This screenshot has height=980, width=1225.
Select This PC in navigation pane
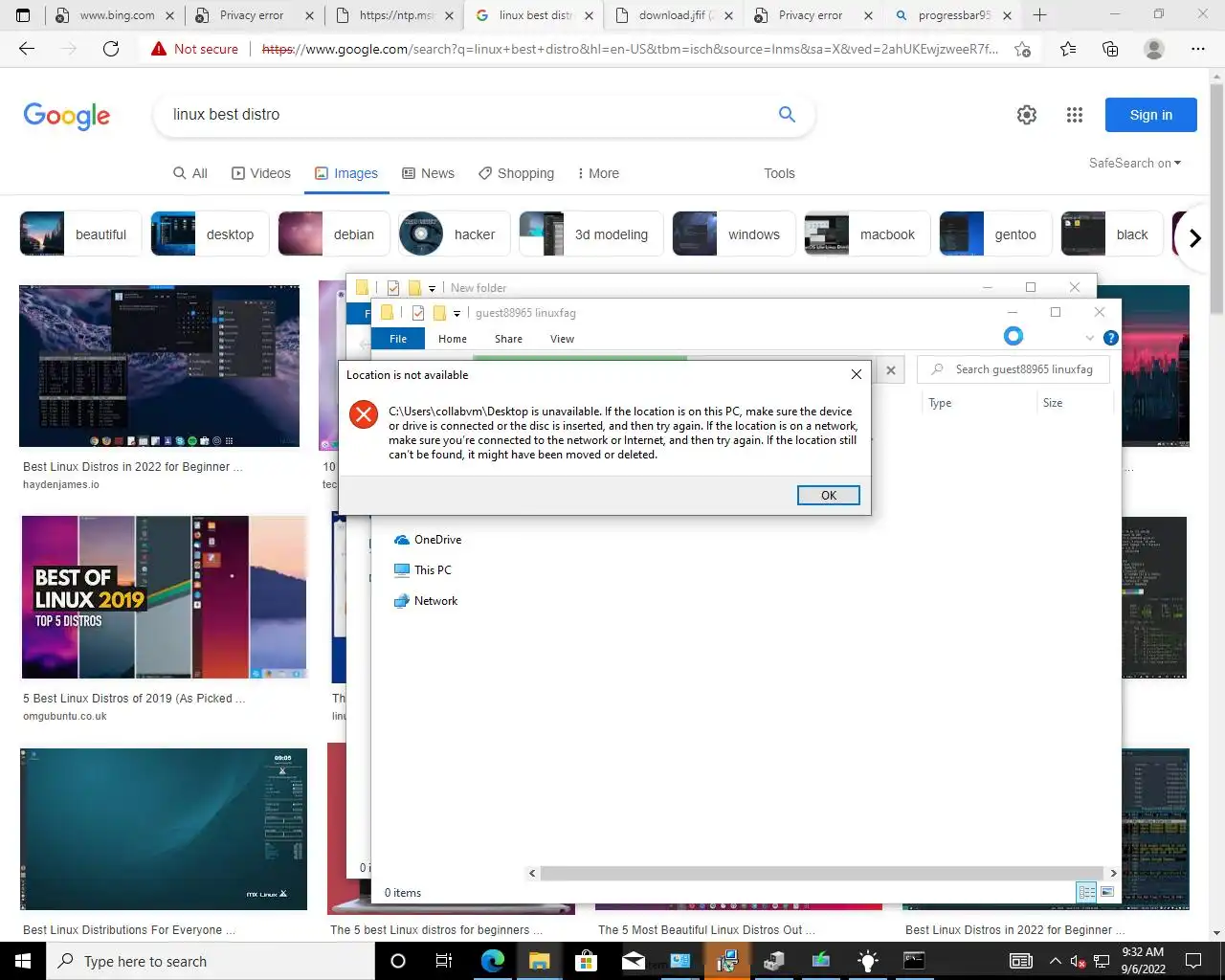pyautogui.click(x=422, y=570)
